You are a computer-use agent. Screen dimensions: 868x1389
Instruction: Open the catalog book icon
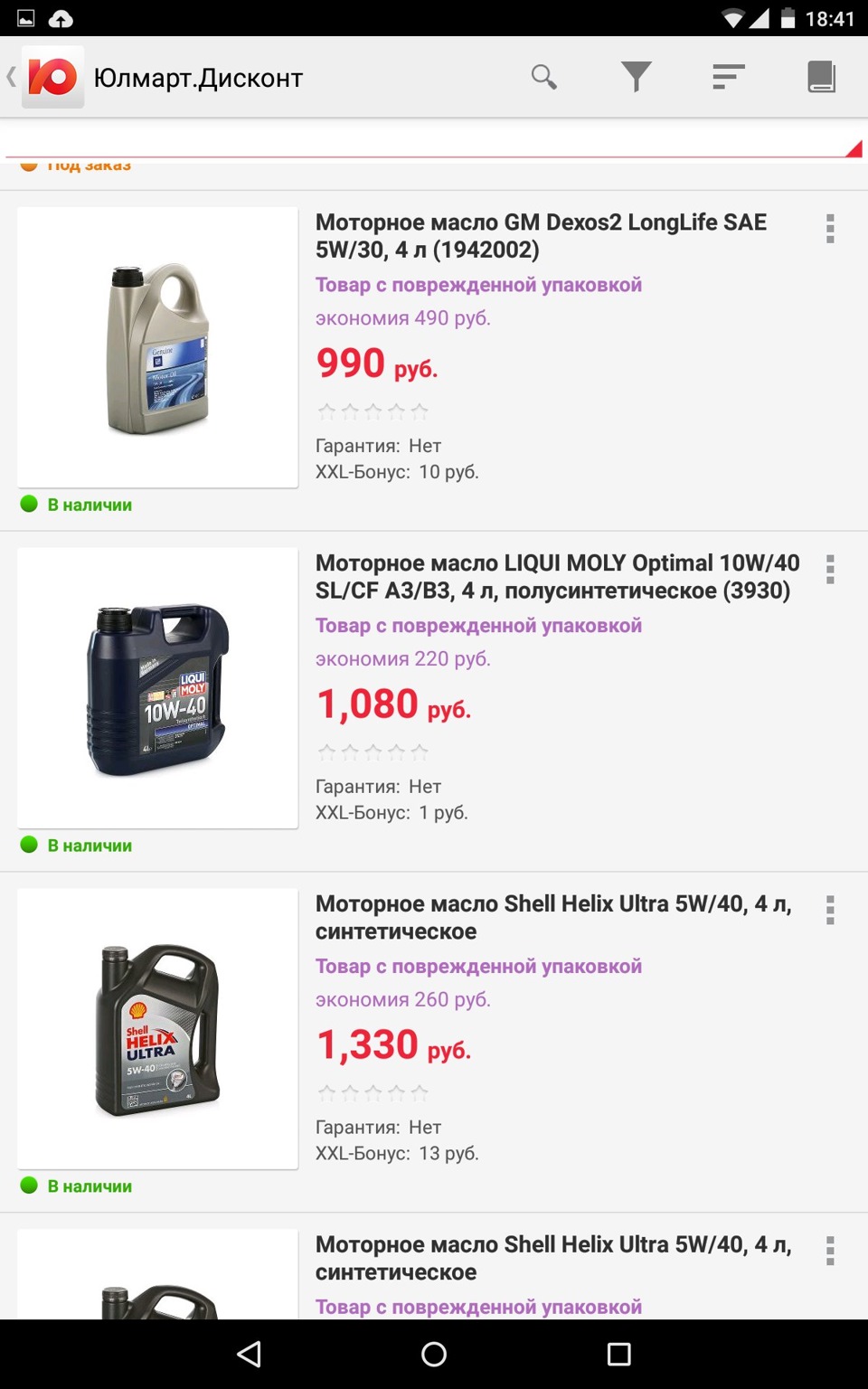point(821,77)
